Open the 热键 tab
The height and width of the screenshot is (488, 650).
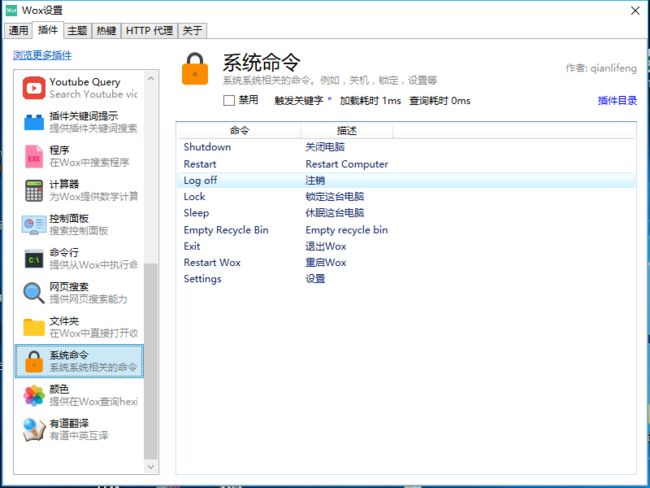tap(107, 30)
